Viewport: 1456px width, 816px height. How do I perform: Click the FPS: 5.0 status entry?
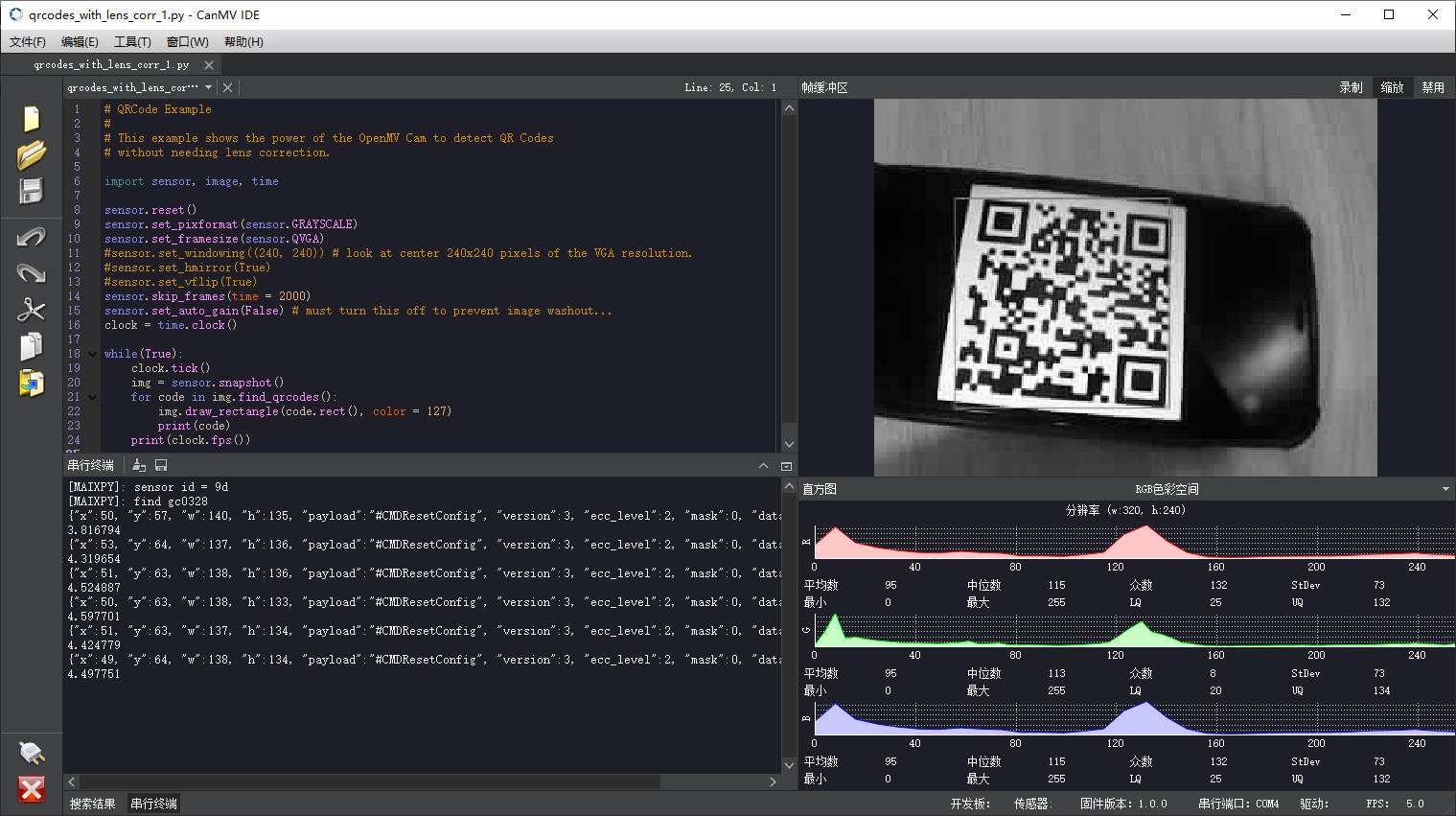click(x=1395, y=804)
